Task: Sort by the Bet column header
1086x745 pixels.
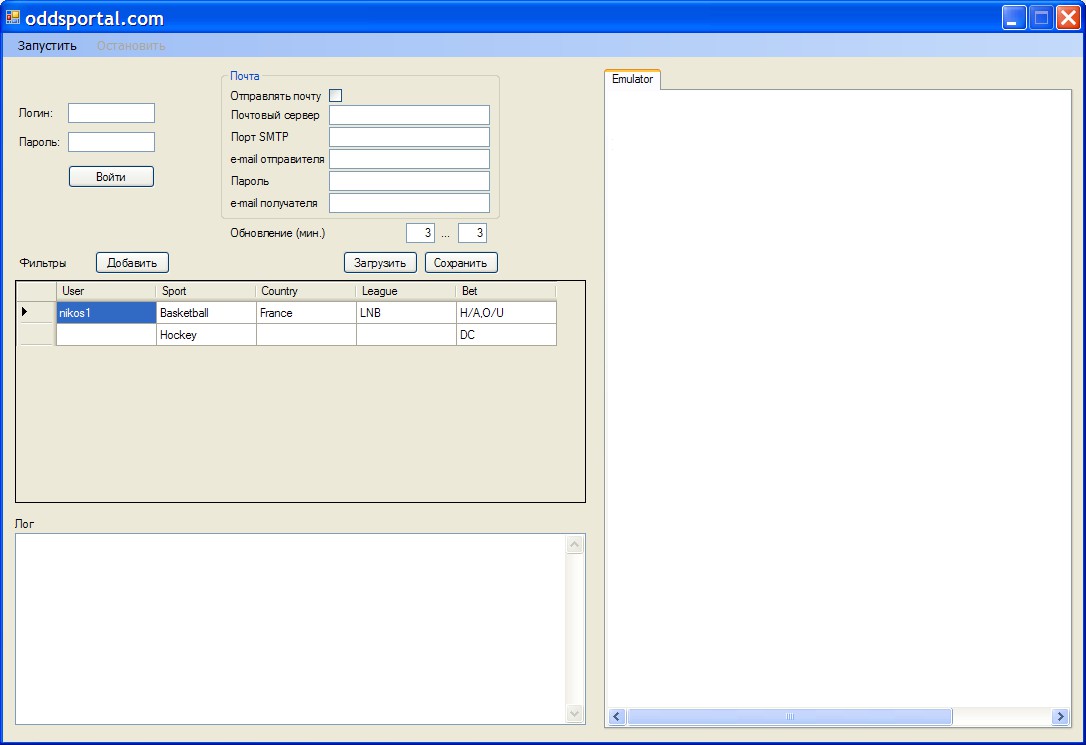Action: 506,291
